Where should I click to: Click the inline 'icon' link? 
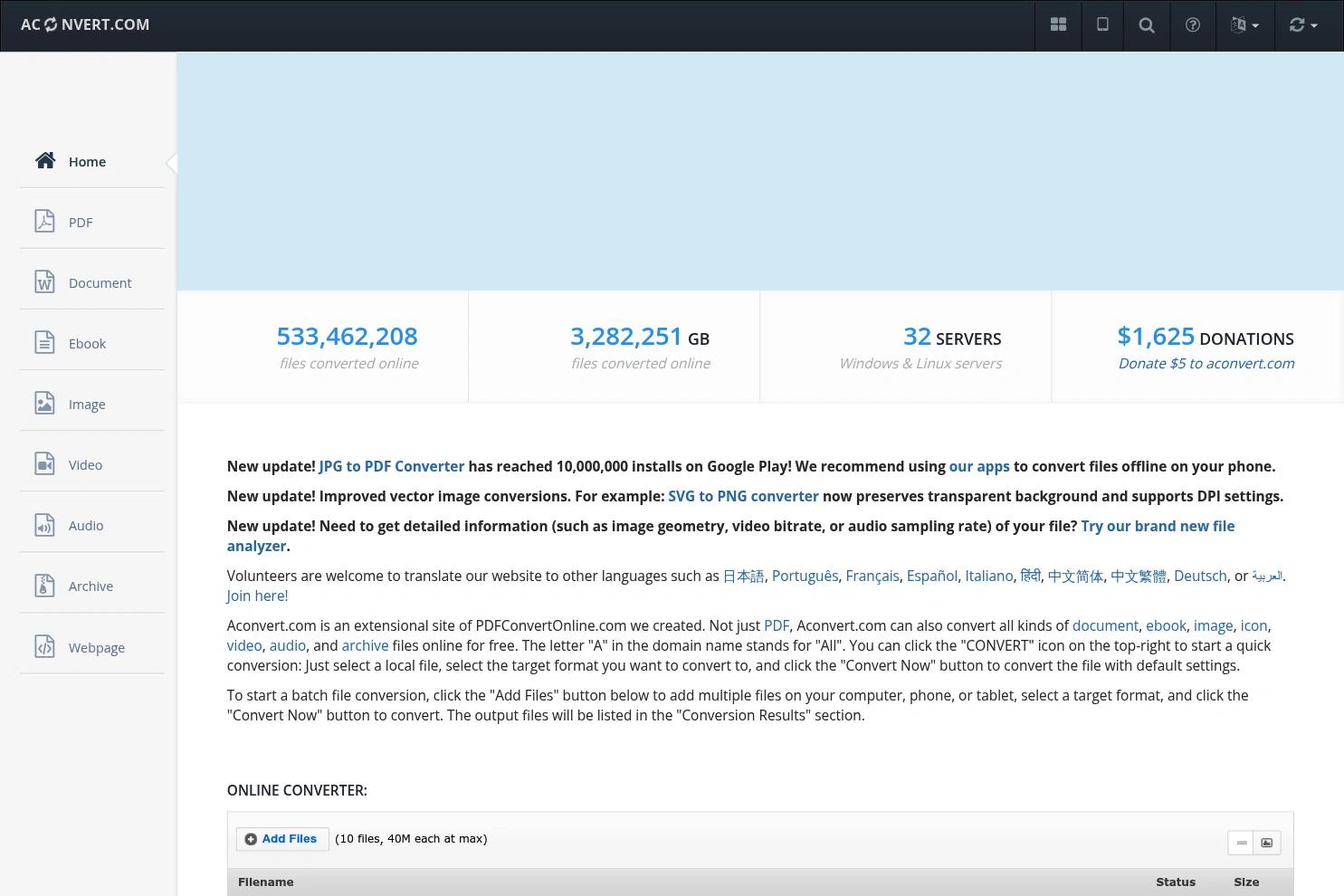click(x=1253, y=625)
